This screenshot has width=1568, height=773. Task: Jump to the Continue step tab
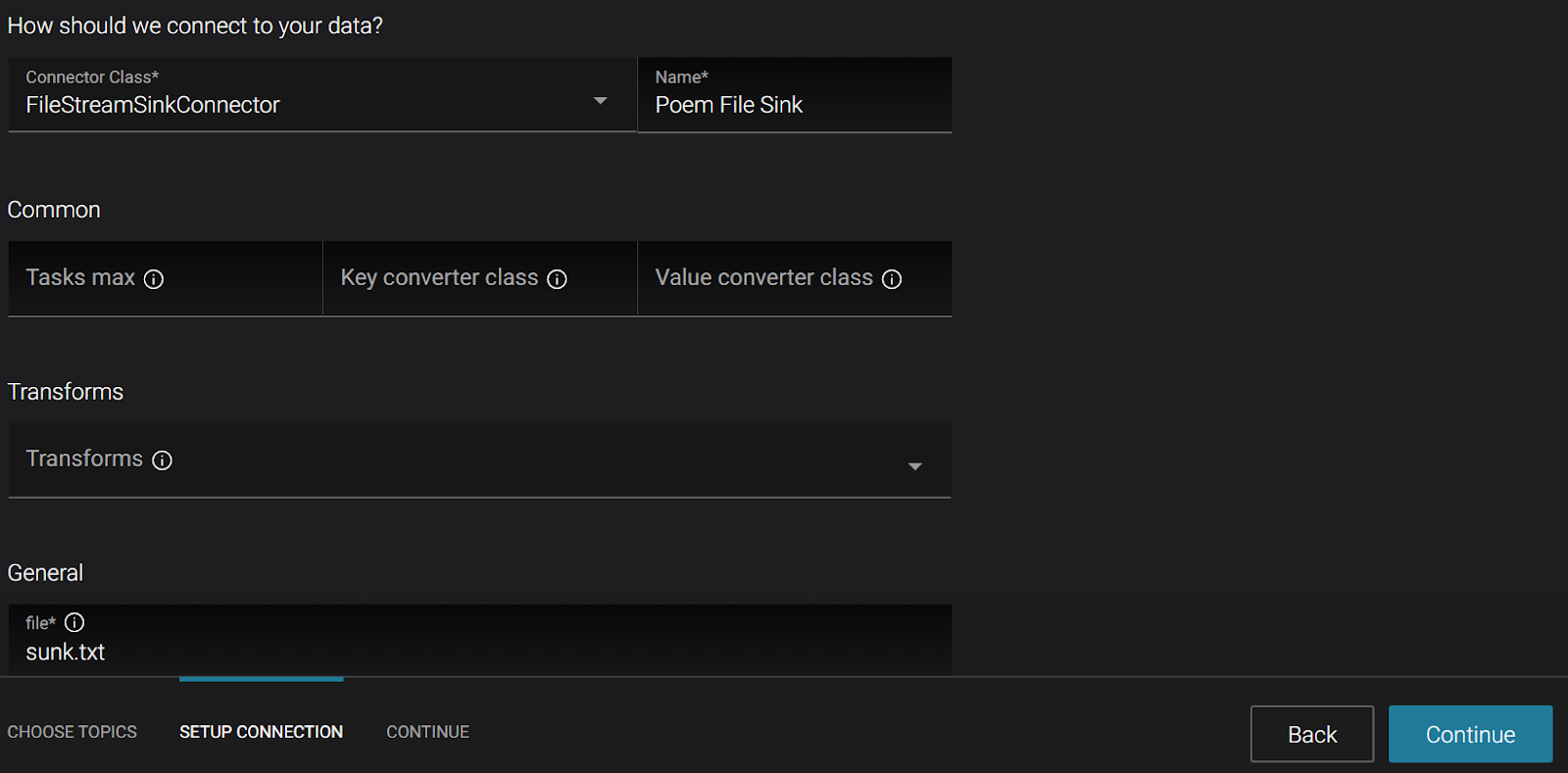point(427,732)
